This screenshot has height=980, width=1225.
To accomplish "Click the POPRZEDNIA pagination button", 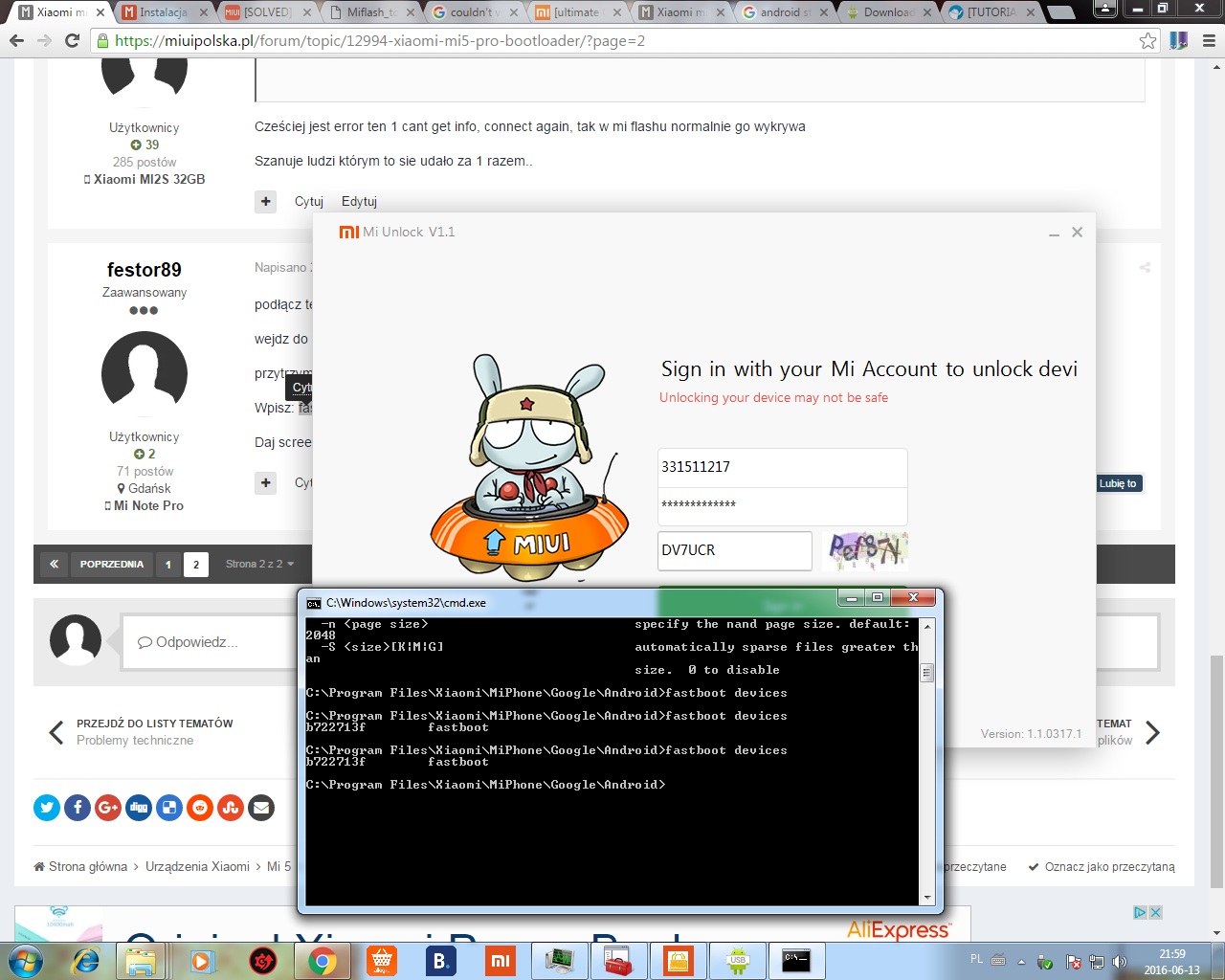I will pyautogui.click(x=111, y=564).
